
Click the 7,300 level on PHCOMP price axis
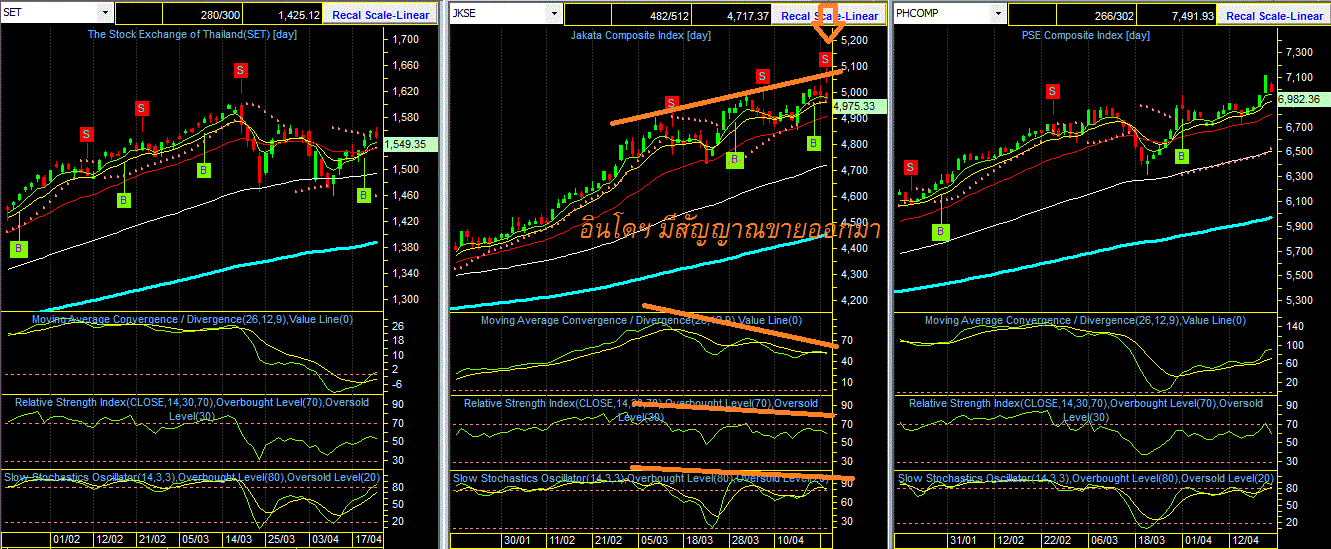[1298, 52]
